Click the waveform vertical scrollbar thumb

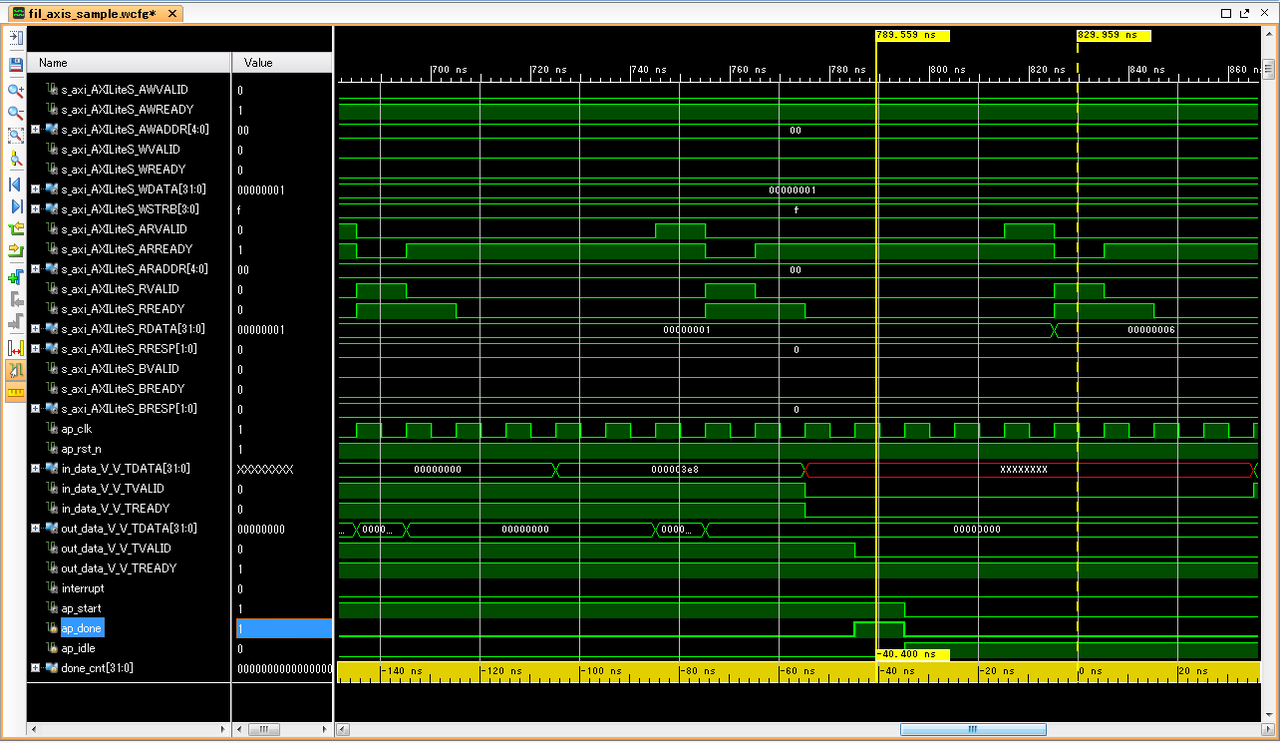1268,70
